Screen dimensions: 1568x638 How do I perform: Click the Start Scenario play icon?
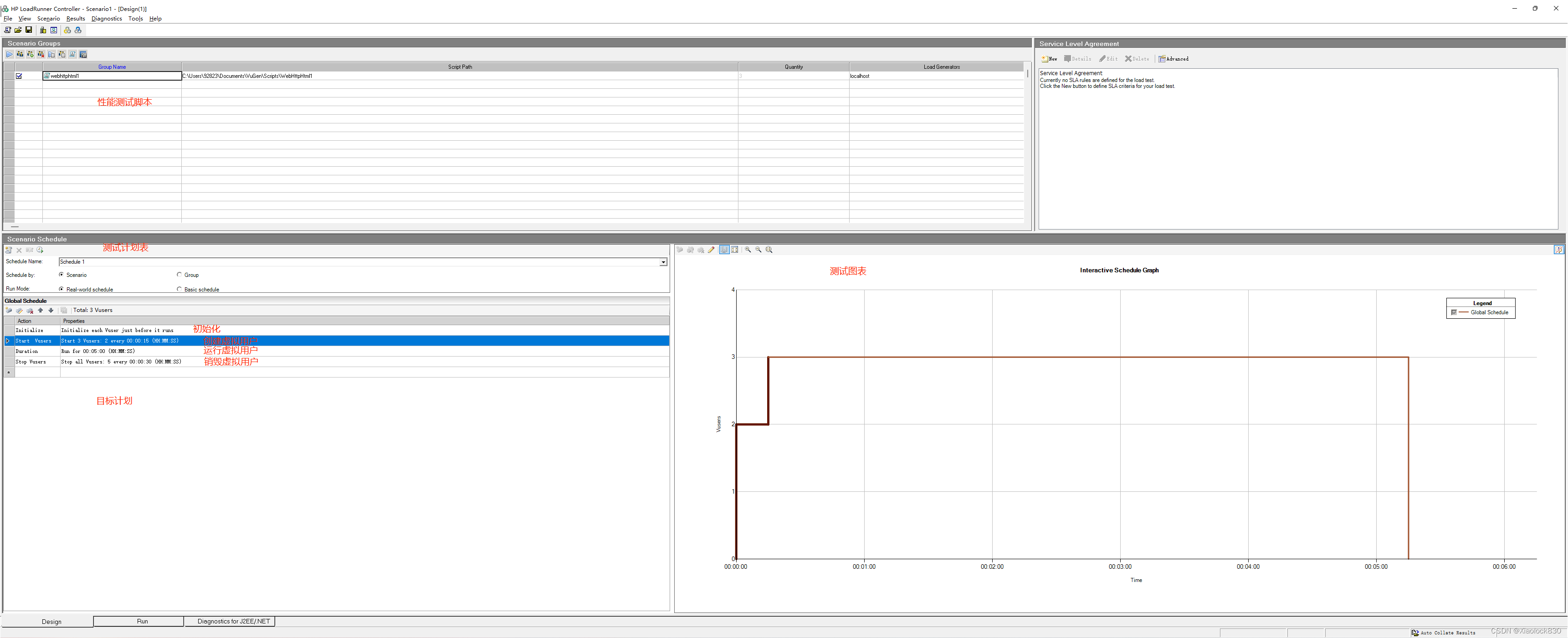pos(9,55)
